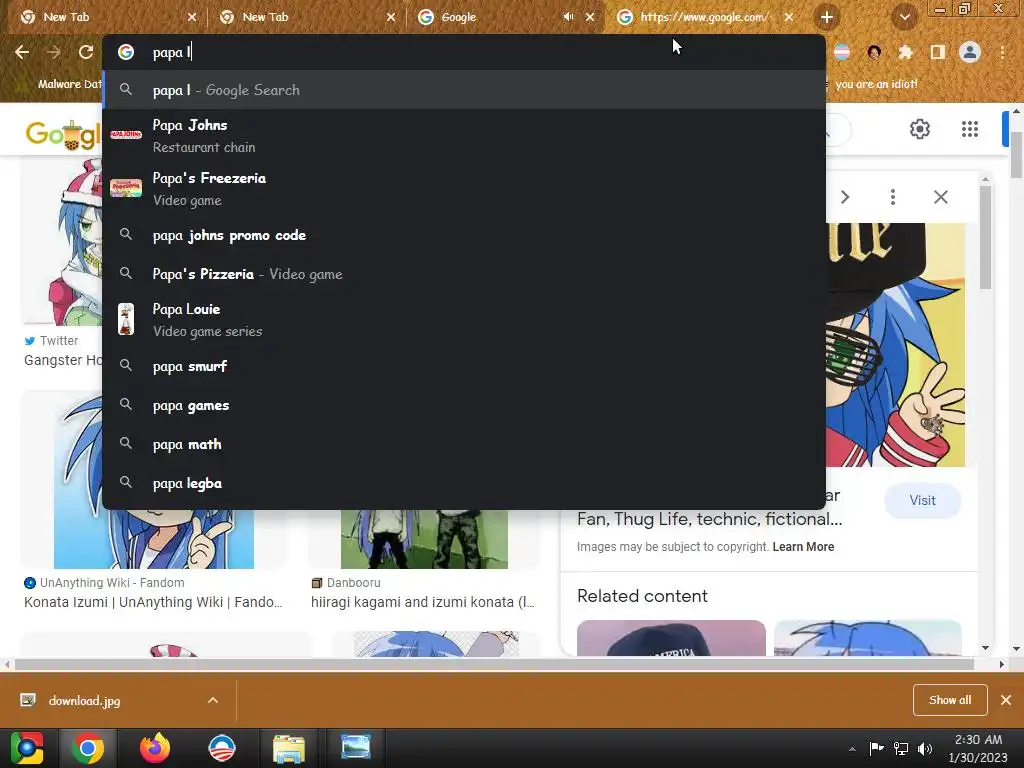This screenshot has width=1024, height=768.
Task: Select the 'papa smurf' suggestion
Action: [x=464, y=366]
